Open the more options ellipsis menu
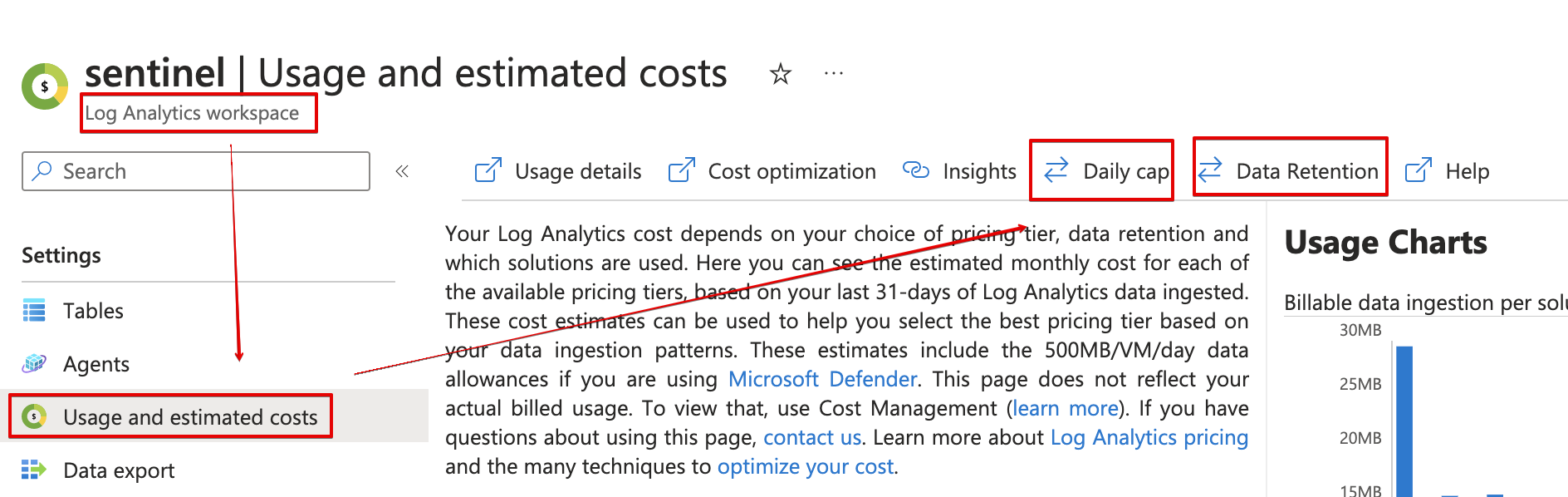 [x=834, y=74]
